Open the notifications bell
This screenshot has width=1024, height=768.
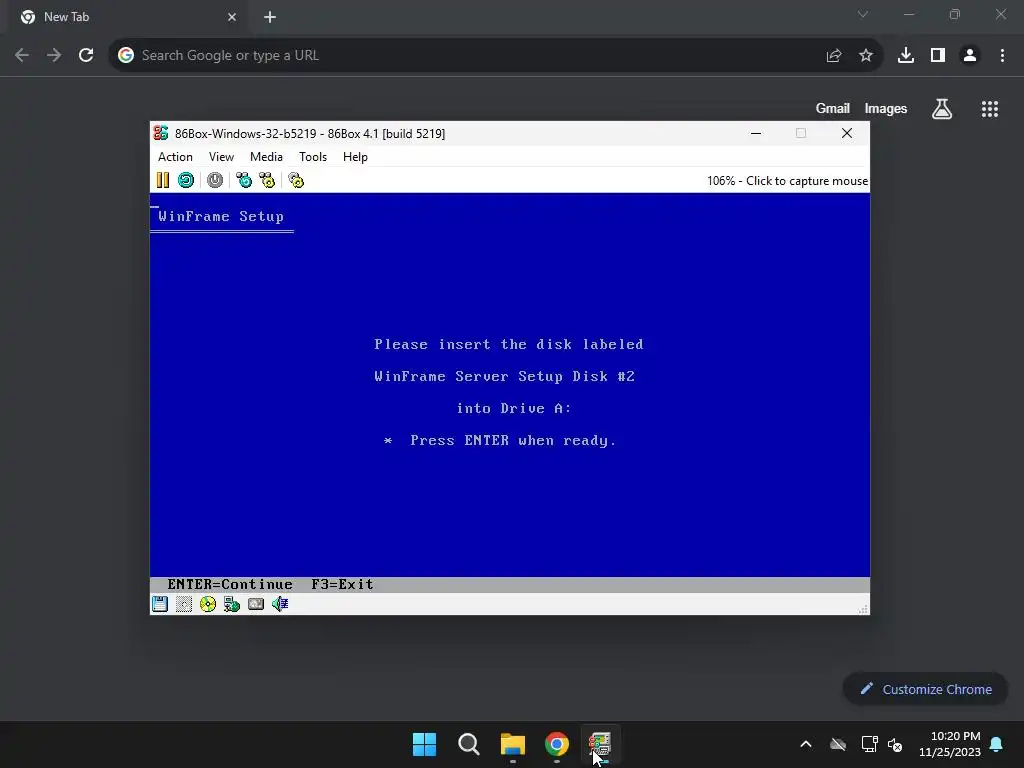coord(997,744)
